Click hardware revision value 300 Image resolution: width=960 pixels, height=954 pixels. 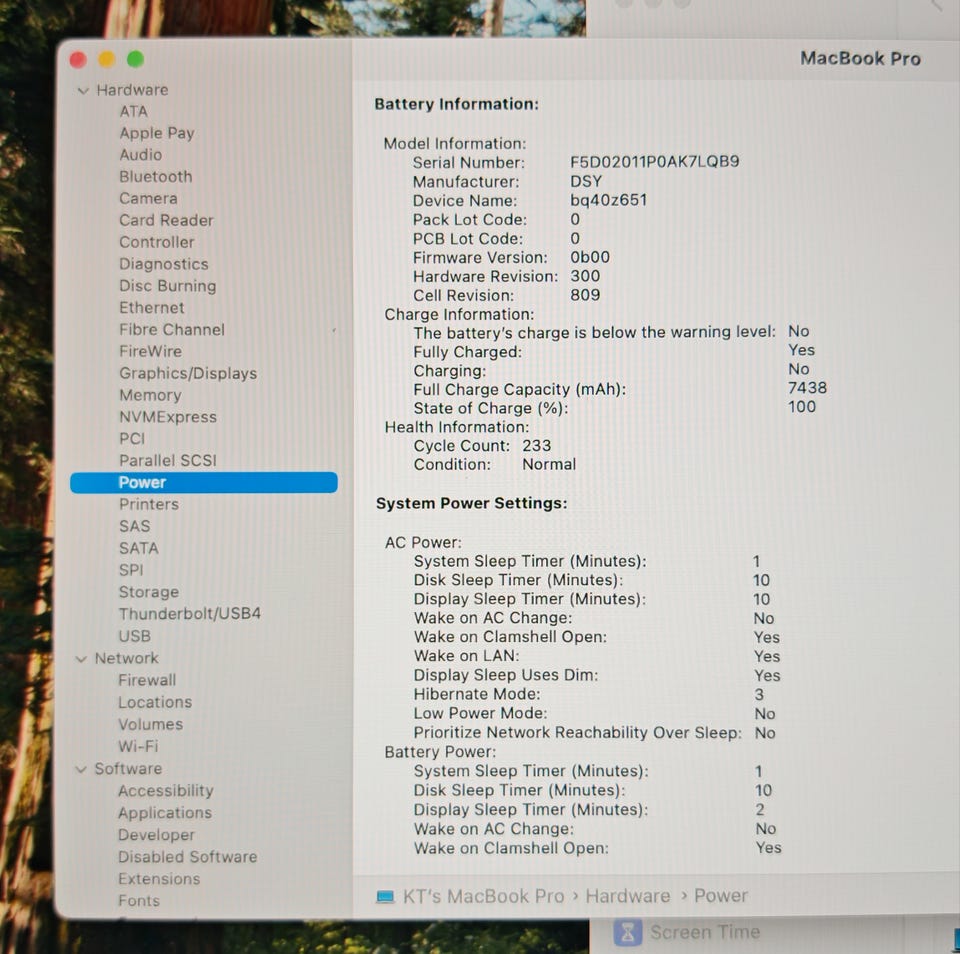585,276
